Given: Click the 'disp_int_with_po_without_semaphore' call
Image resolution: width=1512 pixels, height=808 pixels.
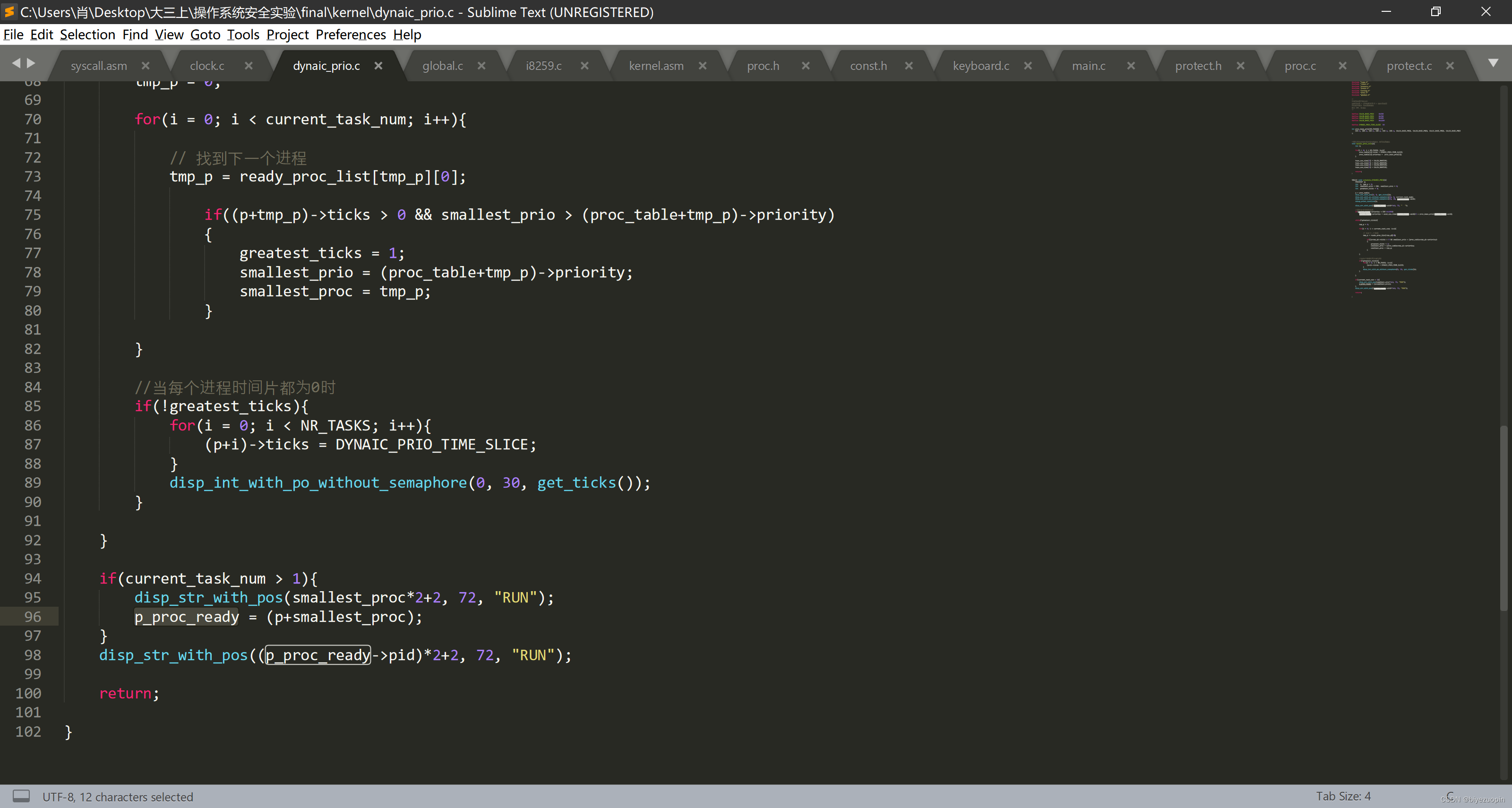Looking at the screenshot, I should (318, 482).
